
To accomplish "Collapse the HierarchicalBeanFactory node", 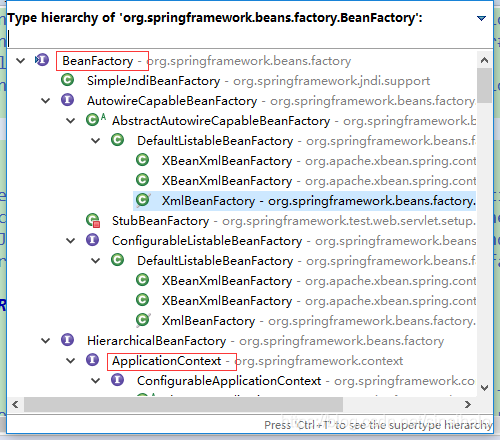I will 46,341.
